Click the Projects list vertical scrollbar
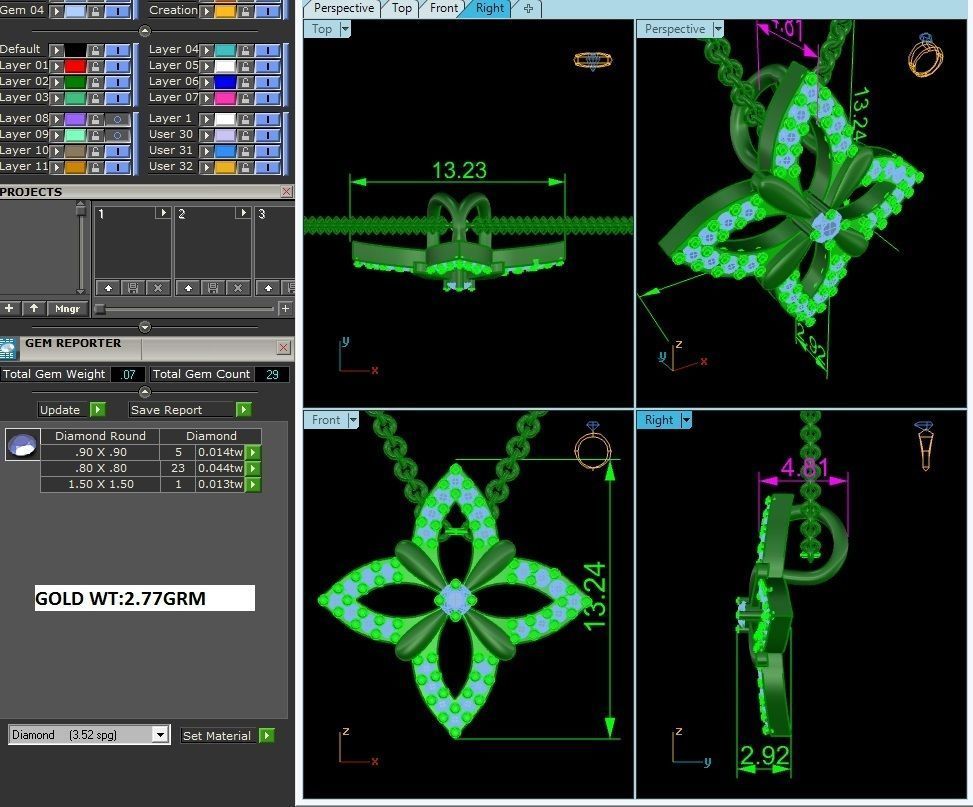 tap(81, 248)
